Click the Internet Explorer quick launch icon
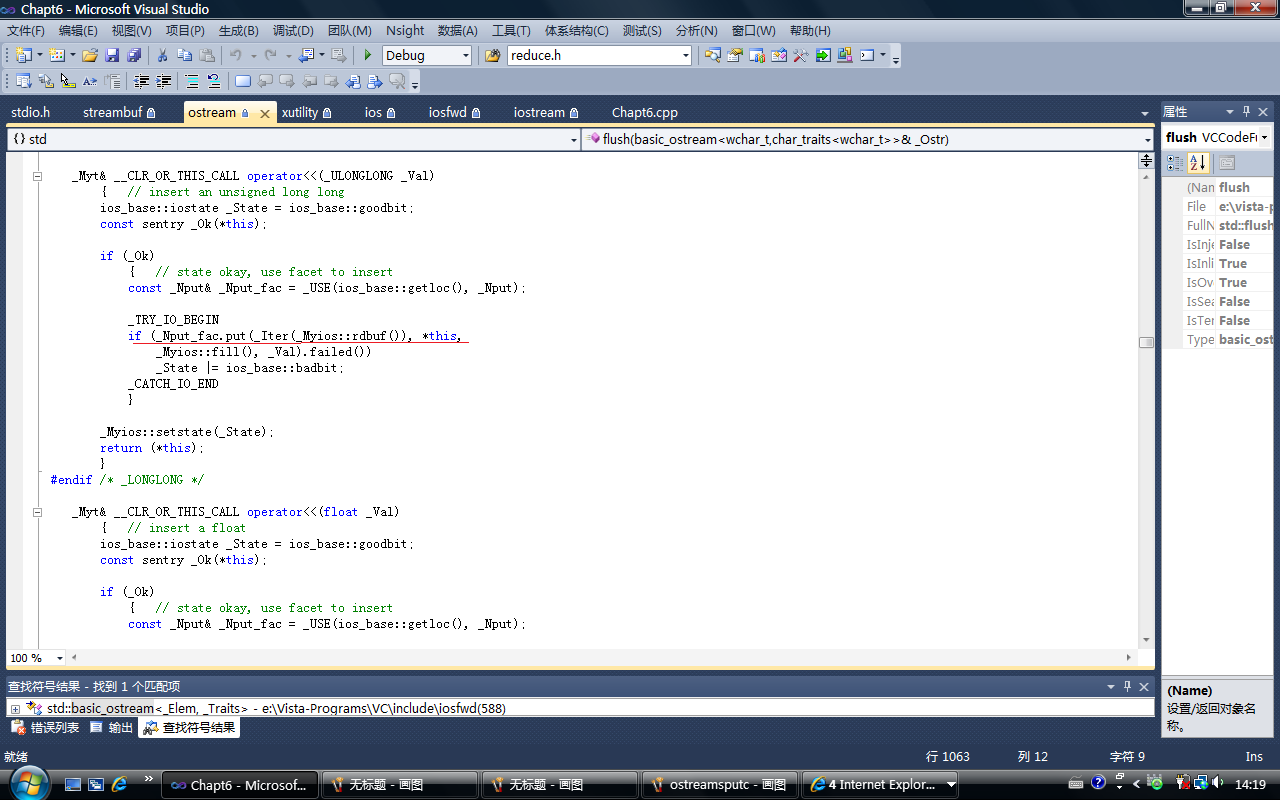Image resolution: width=1280 pixels, height=800 pixels. click(x=120, y=784)
